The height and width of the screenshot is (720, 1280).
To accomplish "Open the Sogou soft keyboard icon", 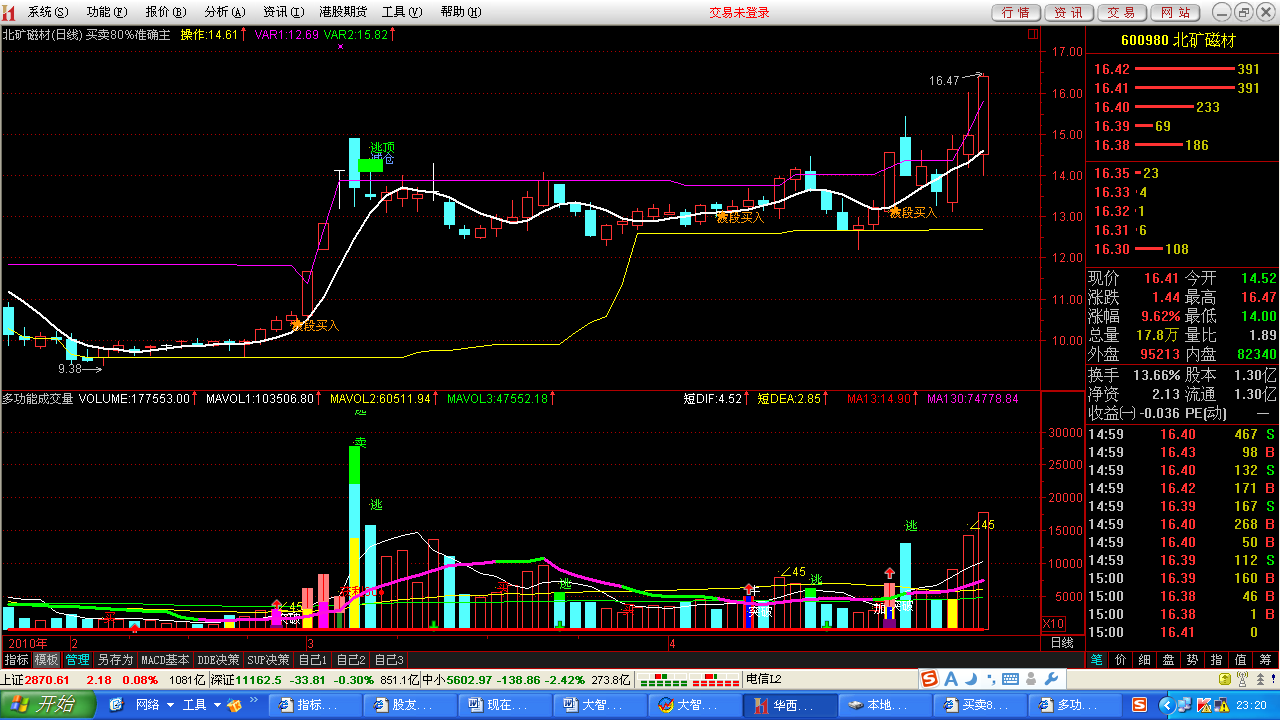I will (x=1011, y=680).
